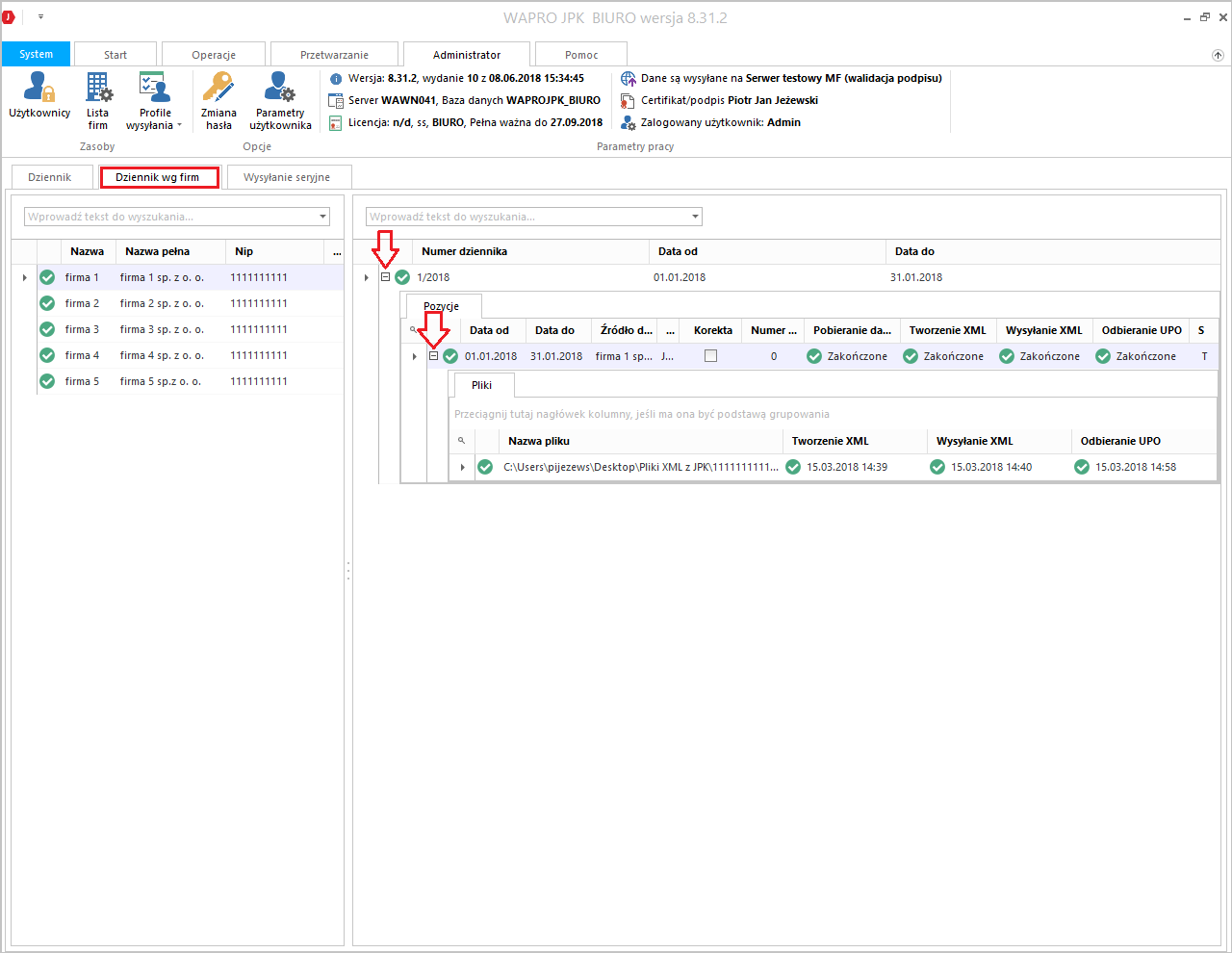Click the Zmiana hasła key icon

218,89
